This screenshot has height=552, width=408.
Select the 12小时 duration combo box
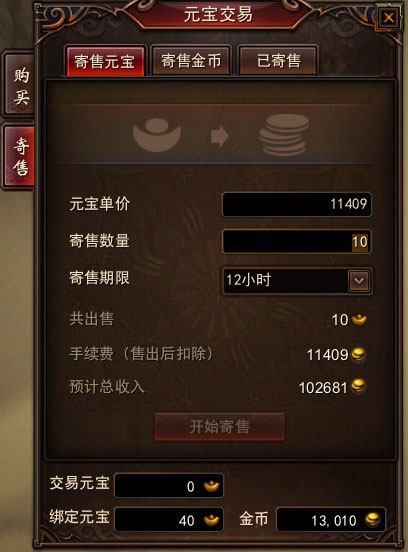(x=297, y=281)
